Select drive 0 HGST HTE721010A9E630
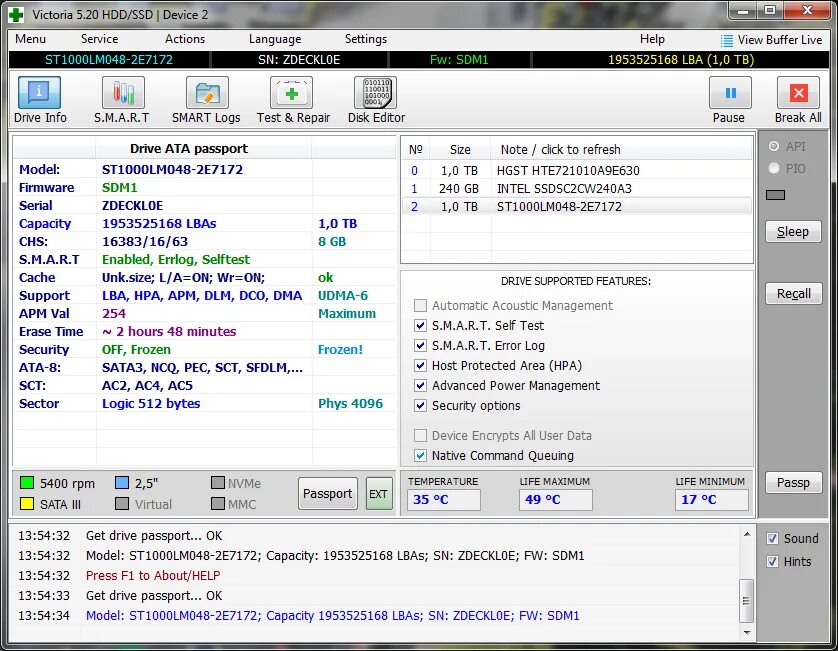This screenshot has width=838, height=651. (x=576, y=170)
